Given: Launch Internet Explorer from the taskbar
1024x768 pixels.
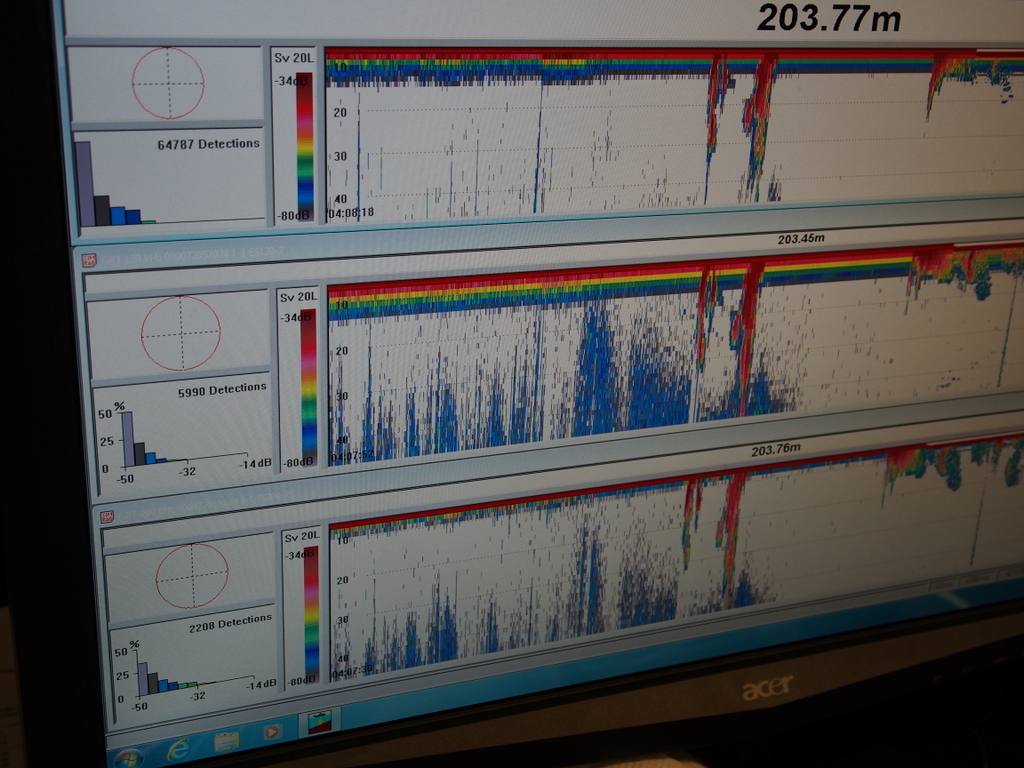Looking at the screenshot, I should [179, 747].
